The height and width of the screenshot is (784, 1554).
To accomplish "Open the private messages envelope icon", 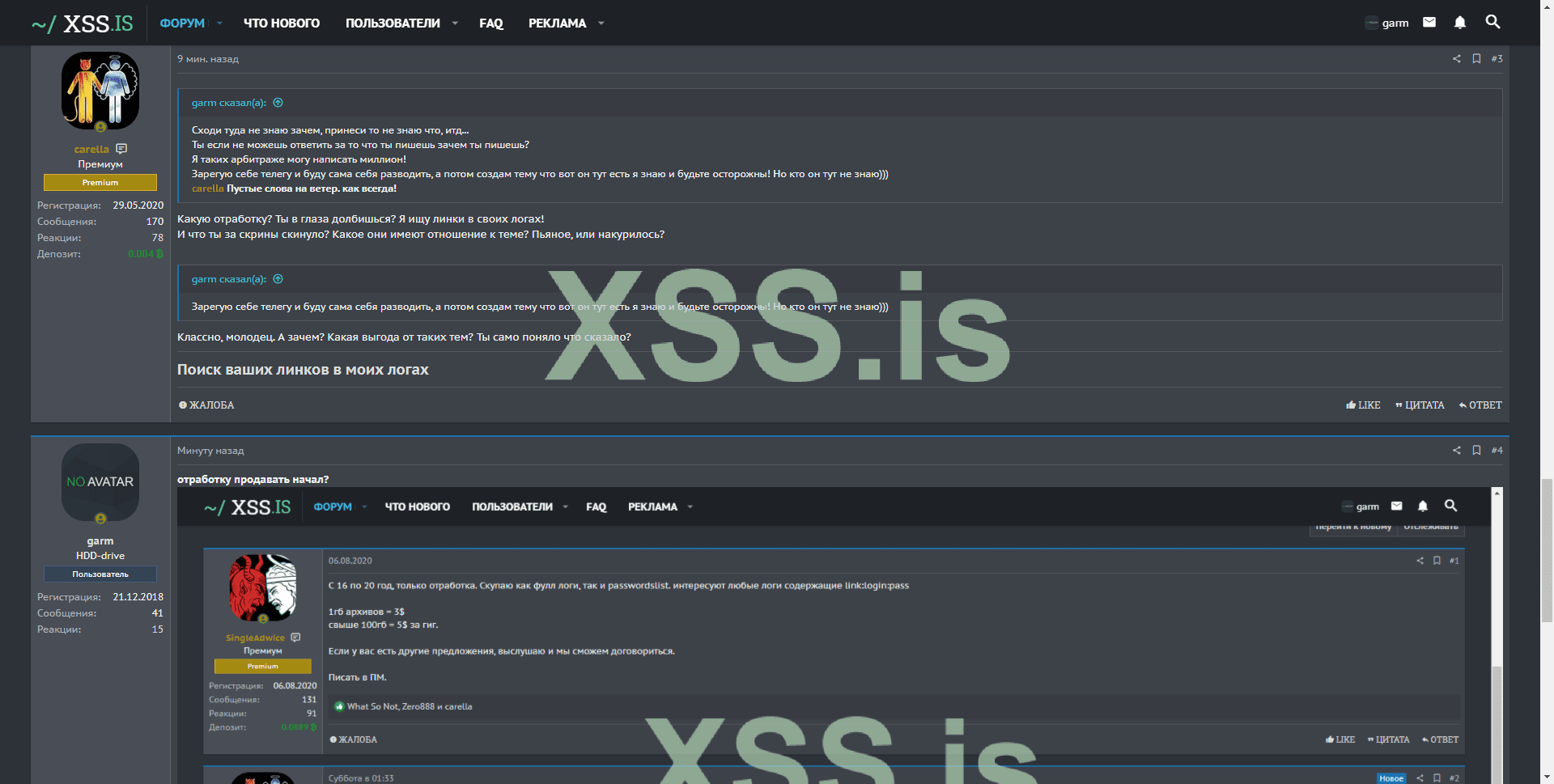I will 1429,23.
